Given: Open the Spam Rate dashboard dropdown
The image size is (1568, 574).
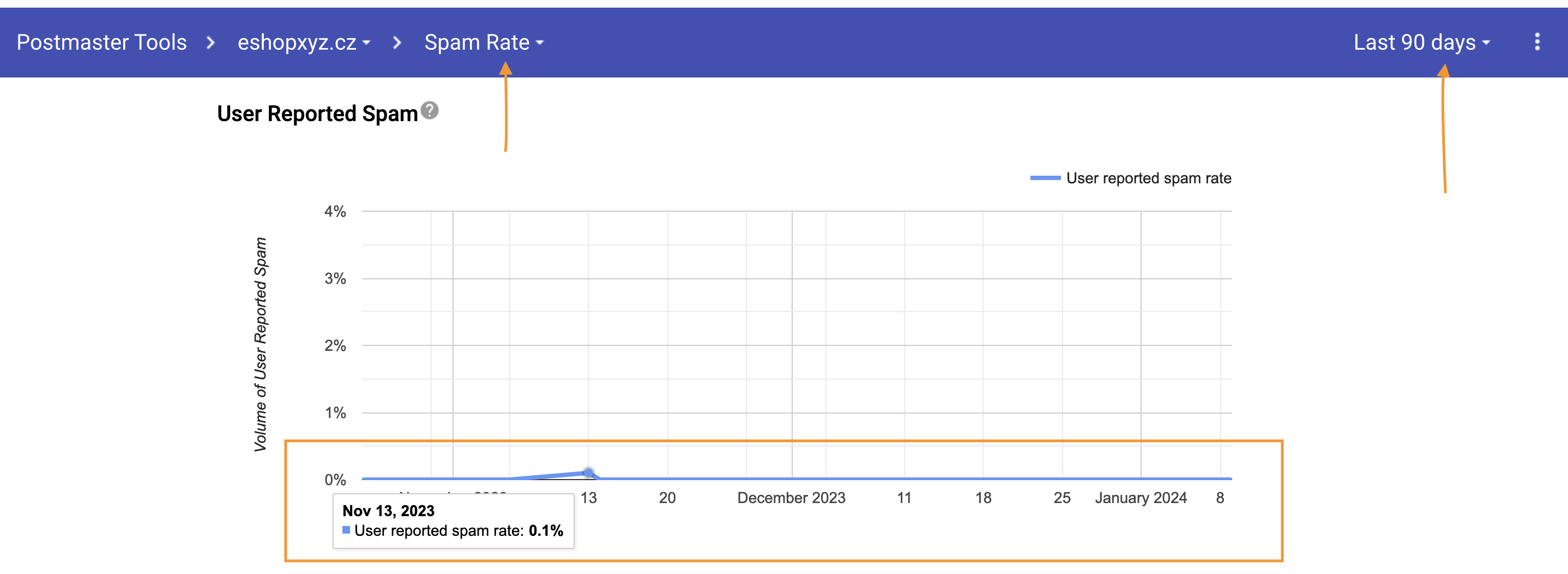Looking at the screenshot, I should 483,43.
